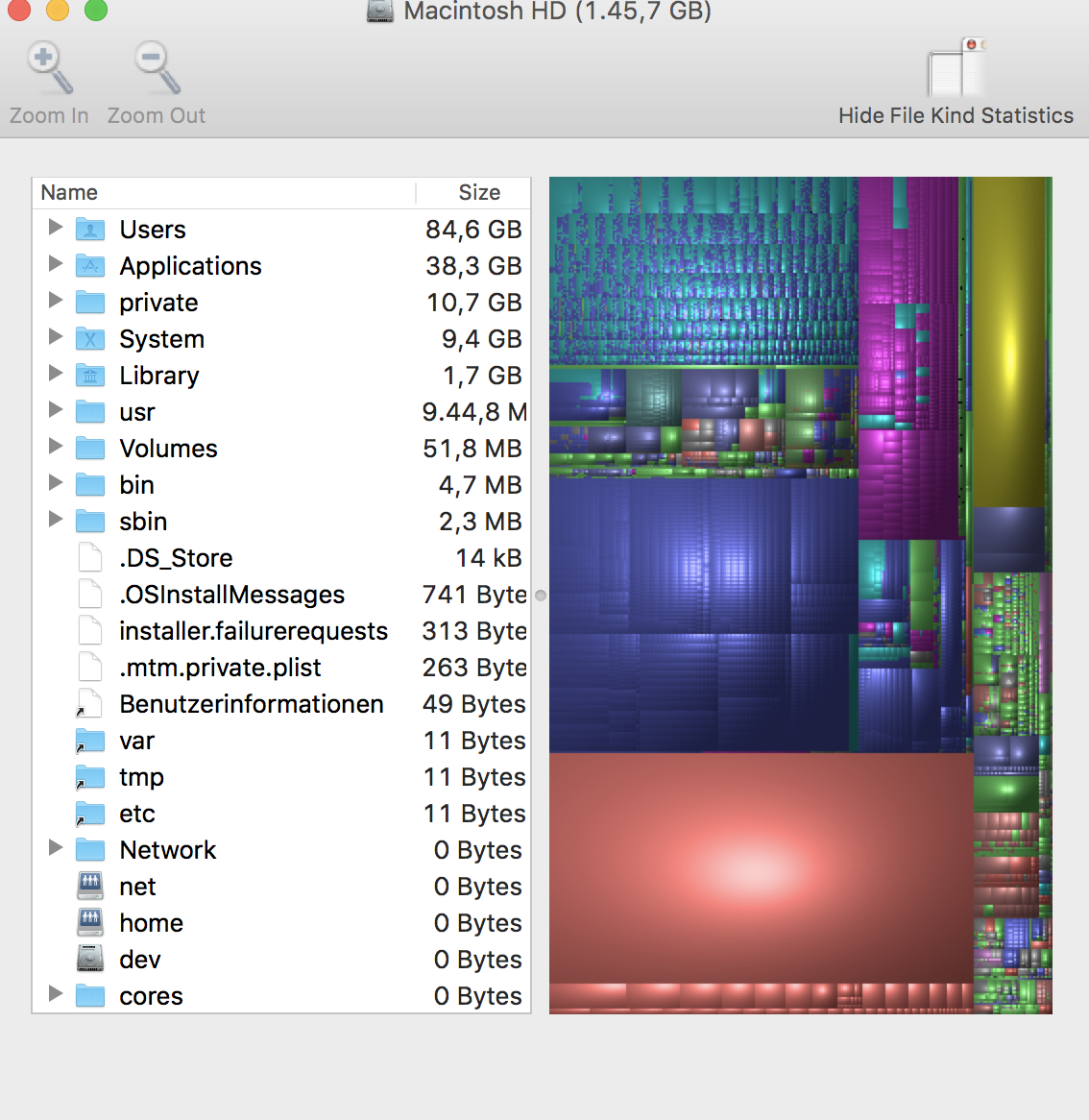Click the System folder icon
The height and width of the screenshot is (1120, 1089).
click(90, 339)
